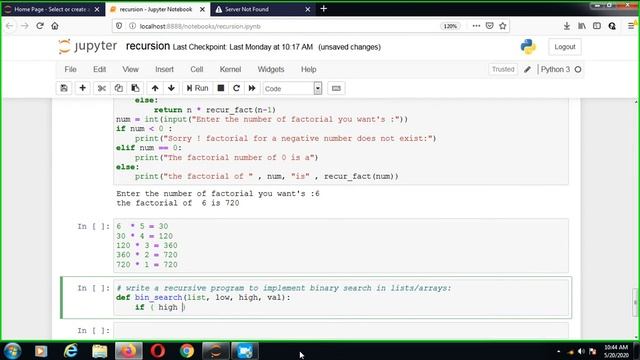Open Google Chrome from taskbar
The image size is (640, 360).
click(x=187, y=351)
